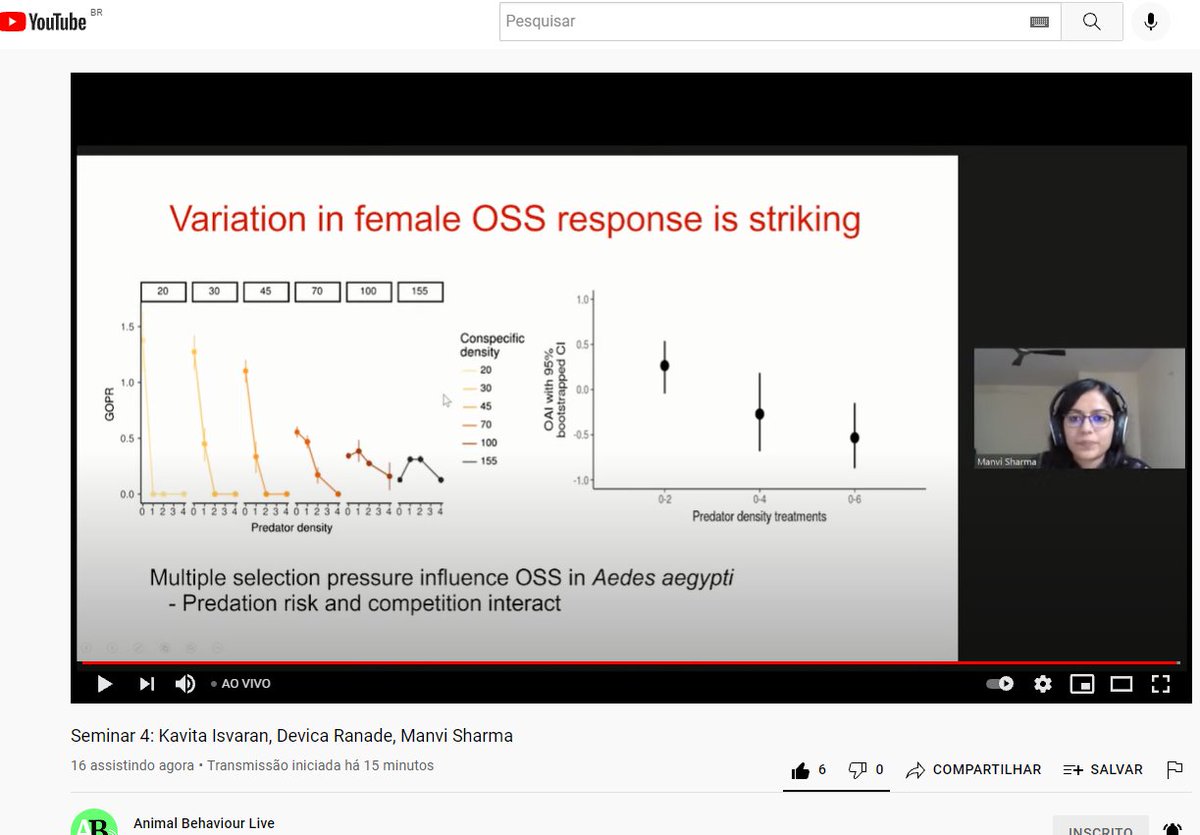Focus the Pesquisar search field
This screenshot has width=1200, height=835.
click(x=764, y=21)
